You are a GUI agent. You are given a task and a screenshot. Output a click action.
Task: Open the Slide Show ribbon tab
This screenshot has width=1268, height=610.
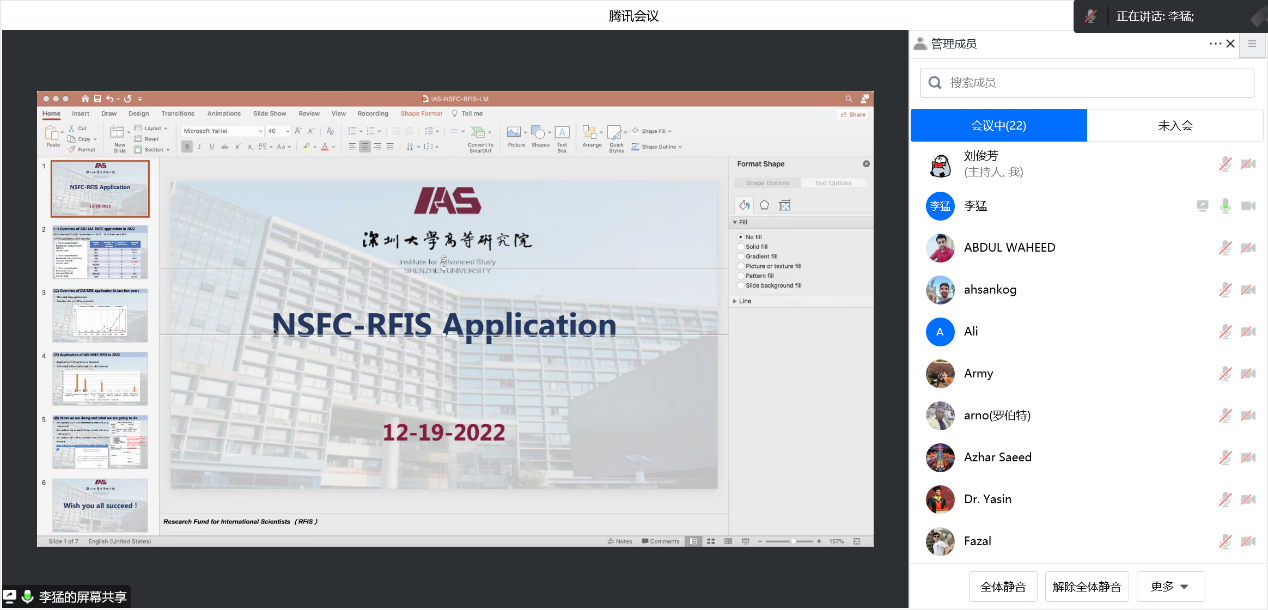click(269, 114)
